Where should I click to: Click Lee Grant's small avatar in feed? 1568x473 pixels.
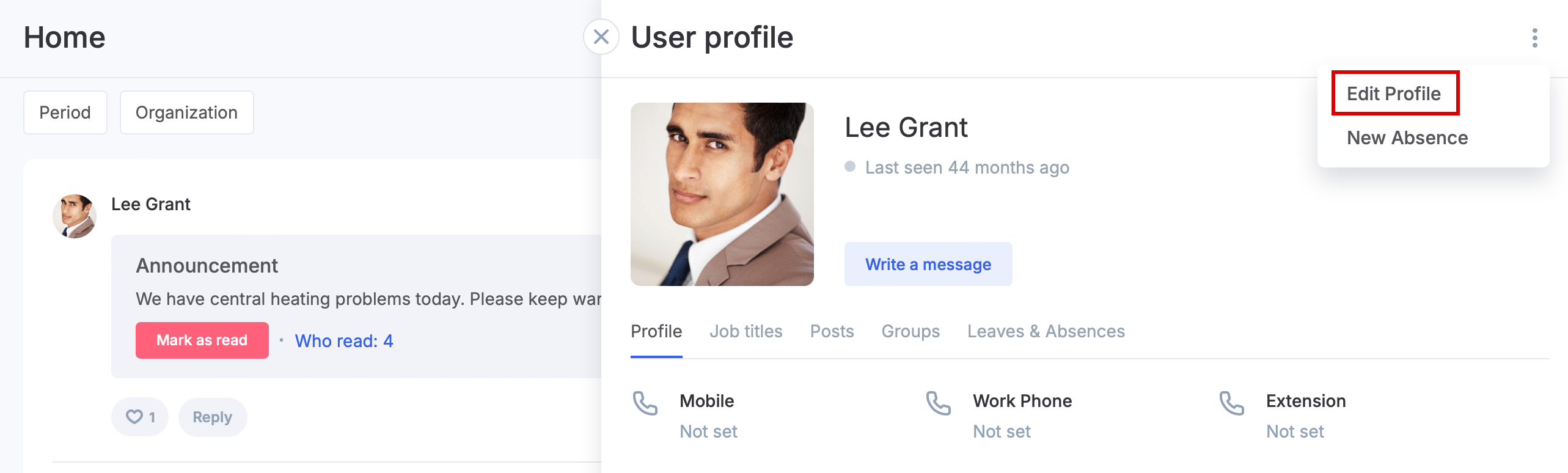pos(75,216)
